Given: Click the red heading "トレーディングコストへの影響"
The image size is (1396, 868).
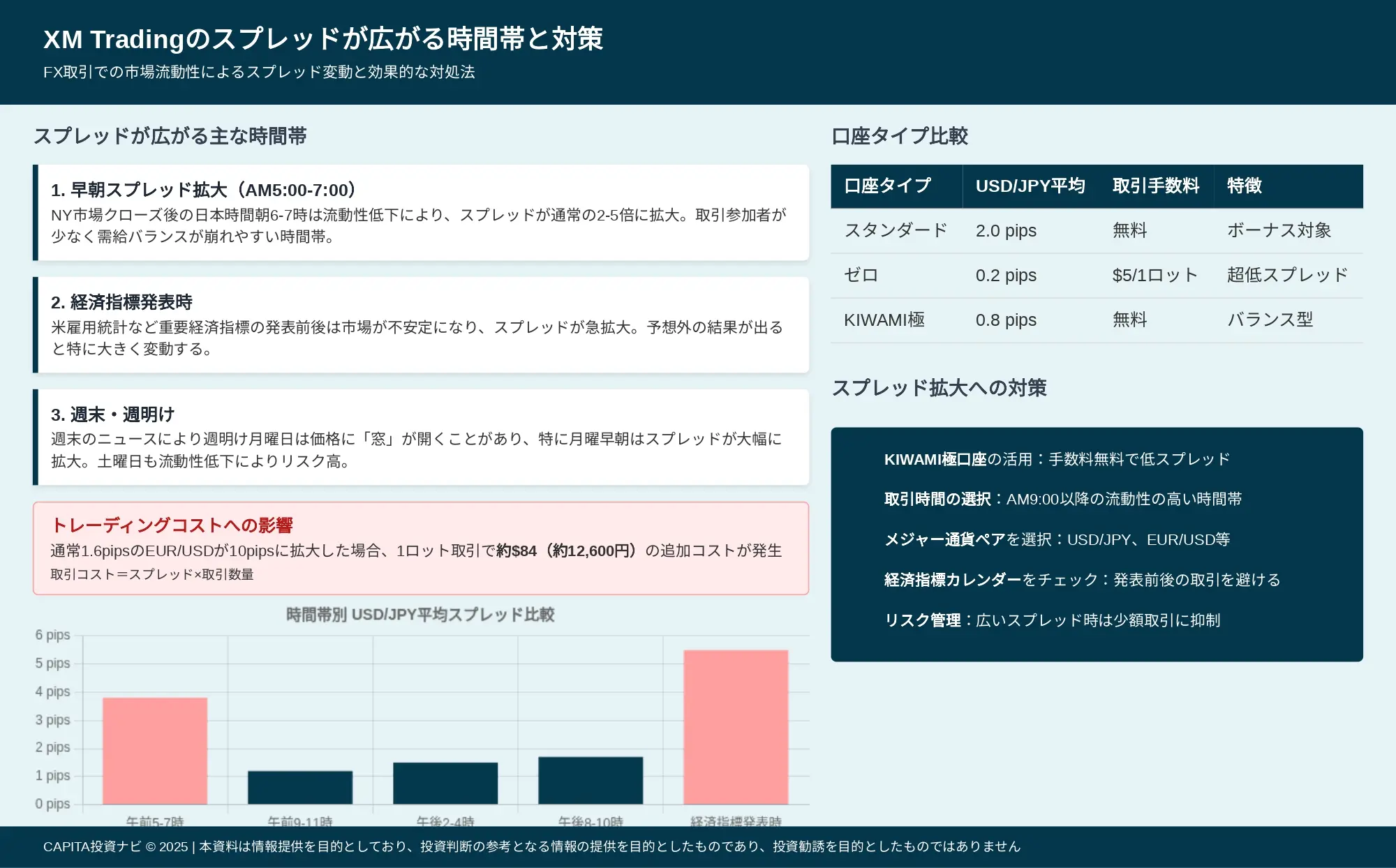Looking at the screenshot, I should pos(172,525).
